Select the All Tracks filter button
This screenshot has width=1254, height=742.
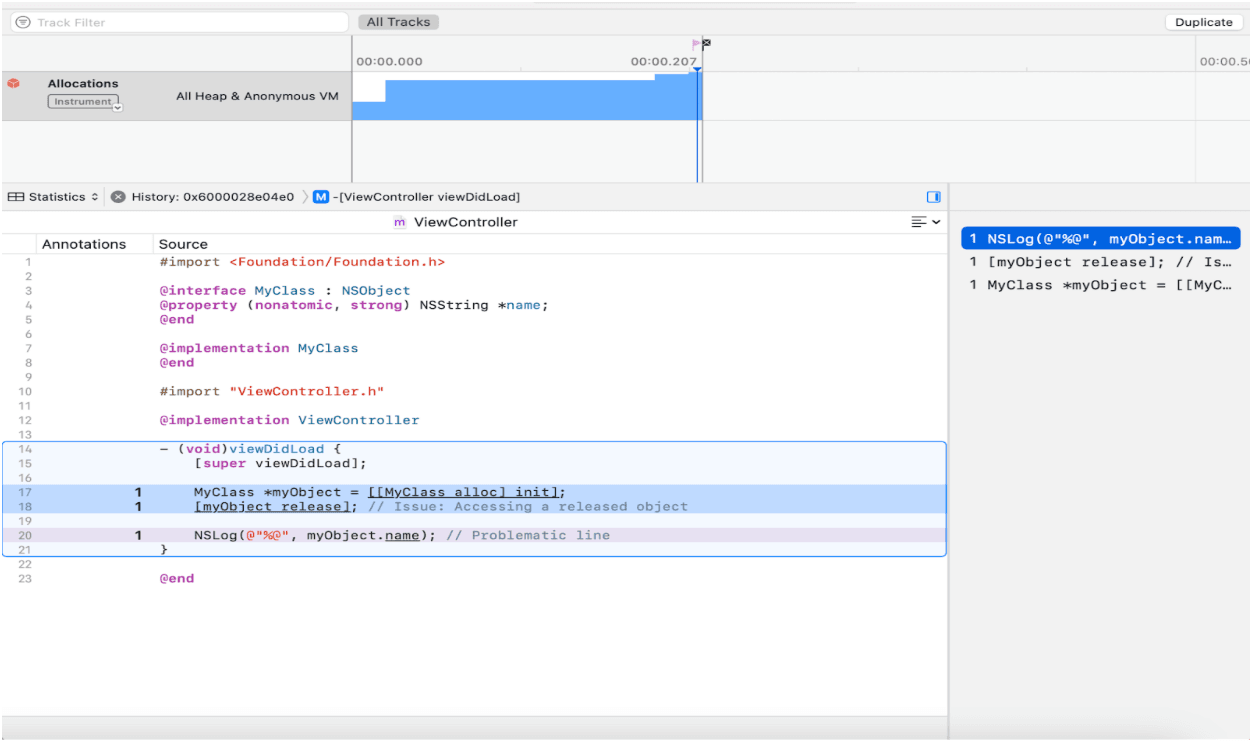pos(398,22)
